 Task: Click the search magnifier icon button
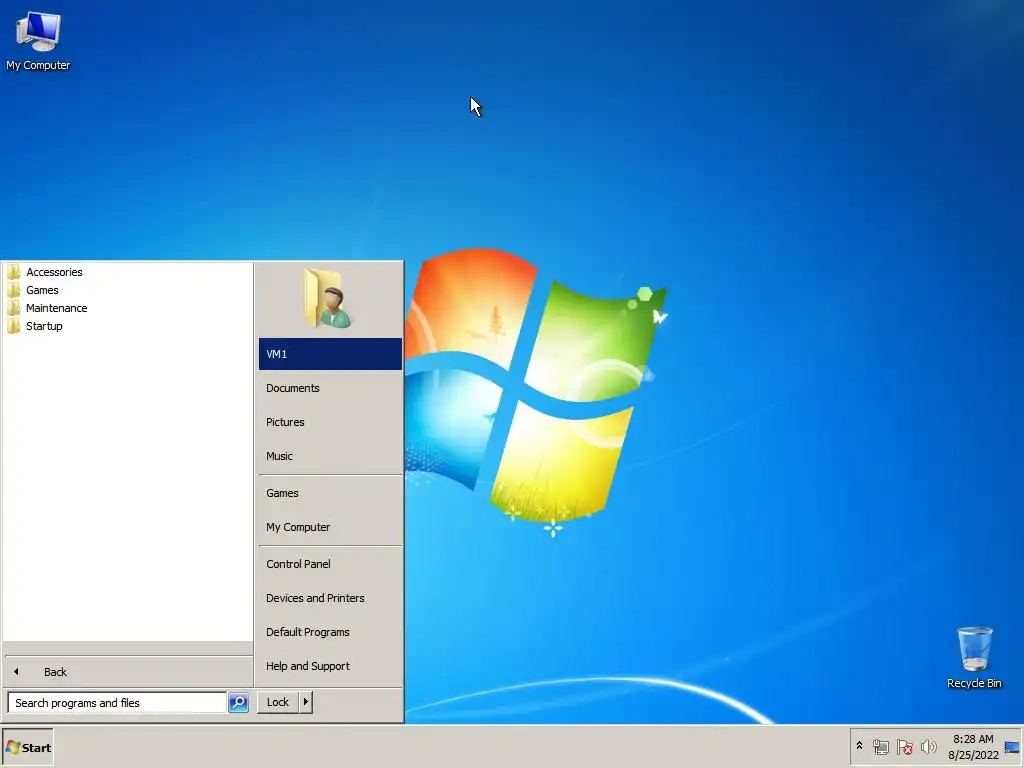[x=238, y=702]
